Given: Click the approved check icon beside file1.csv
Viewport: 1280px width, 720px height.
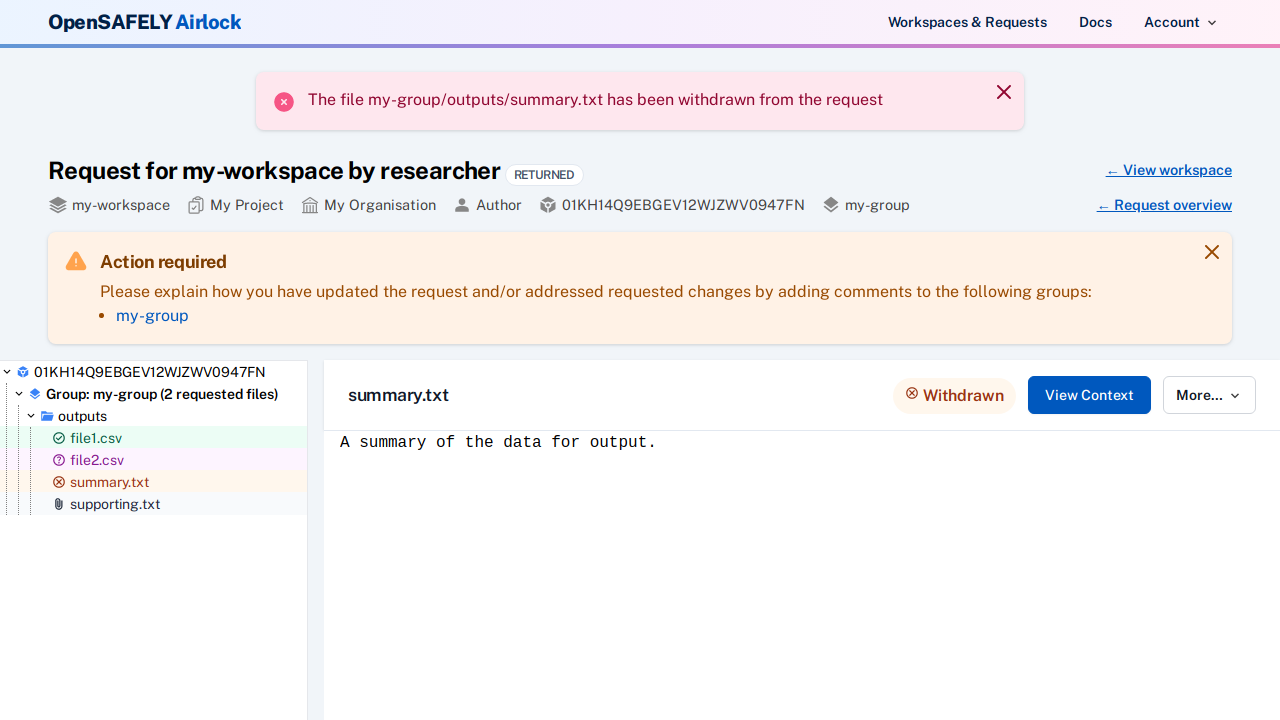Looking at the screenshot, I should (59, 438).
